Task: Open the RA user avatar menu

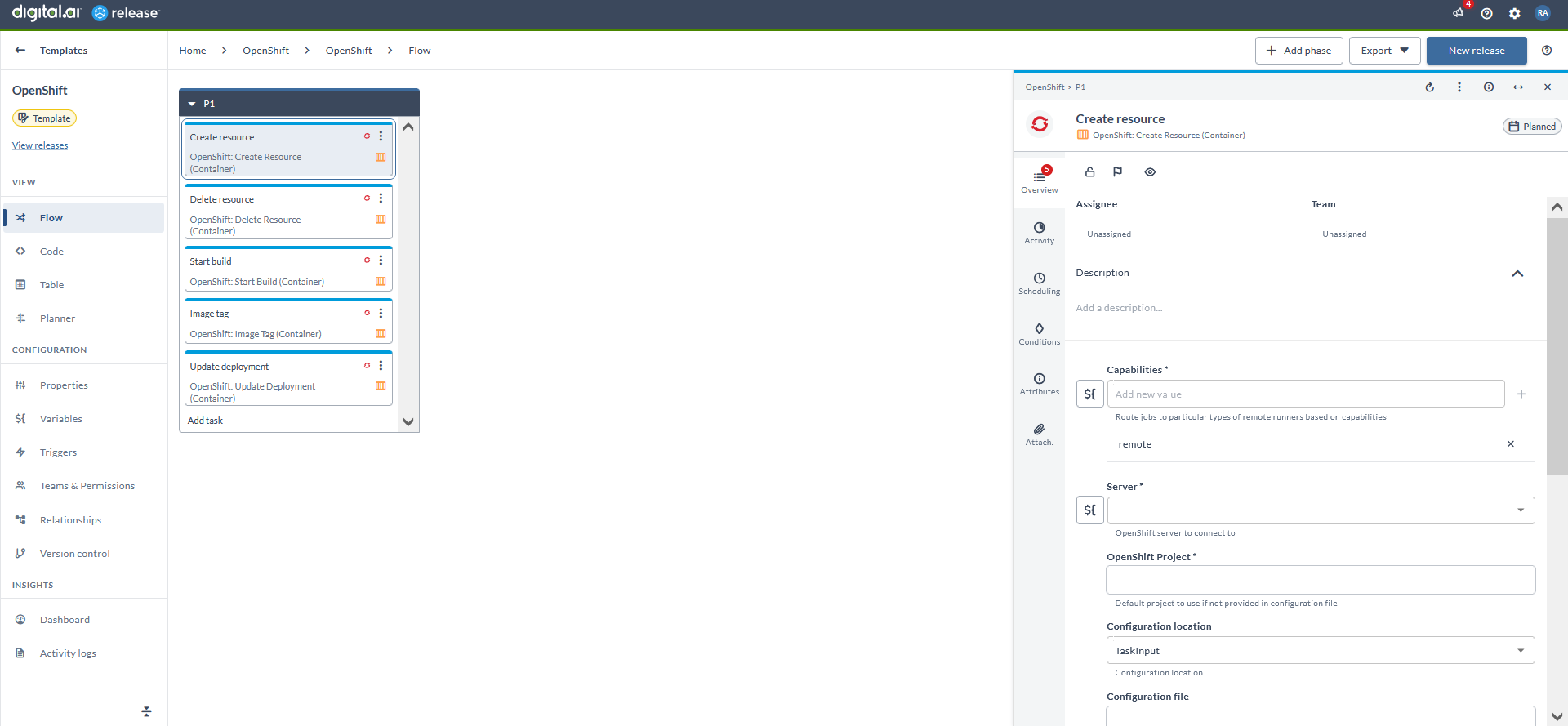Action: pyautogui.click(x=1543, y=12)
